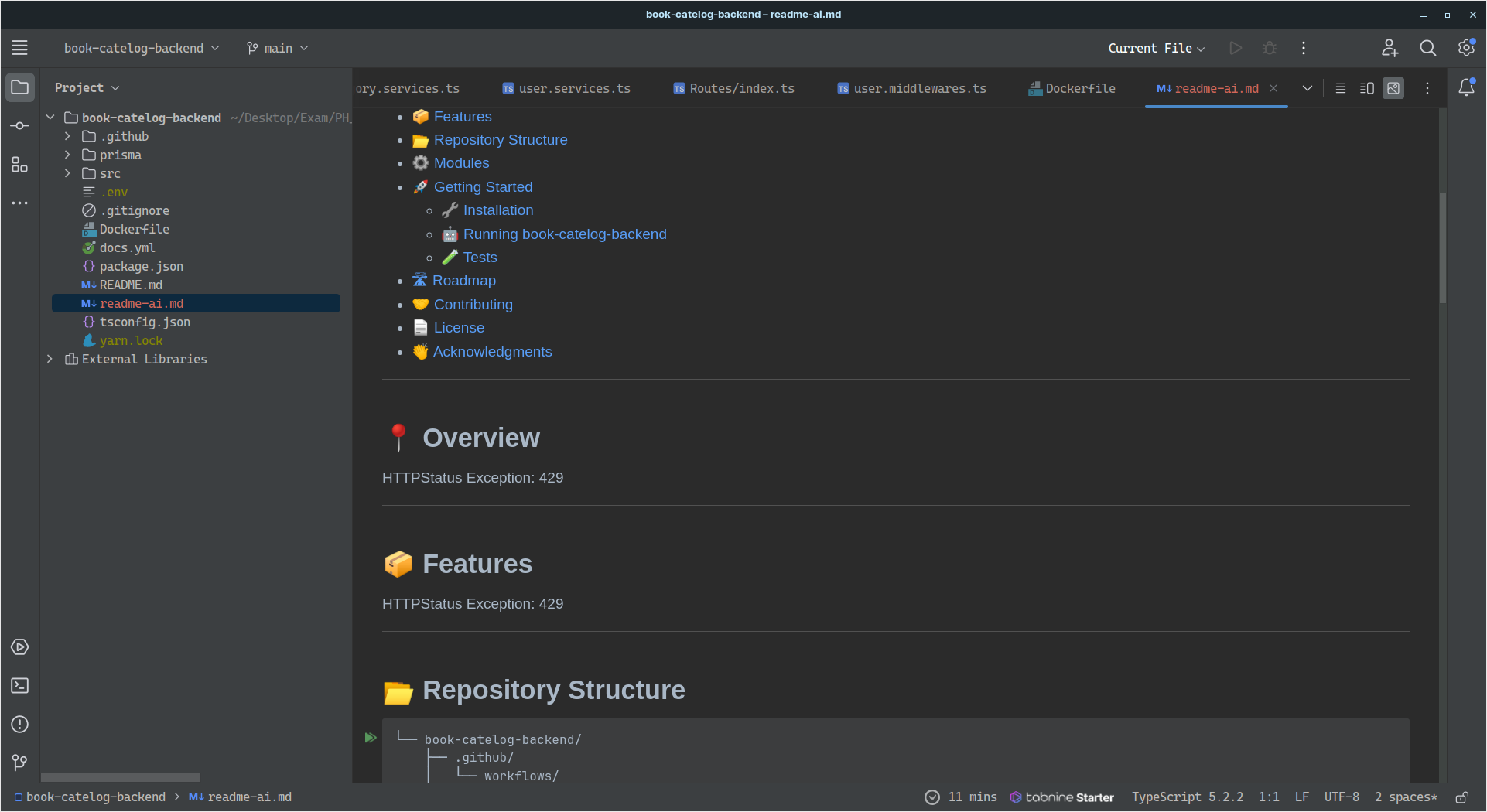
Task: Open project name dropdown
Action: (142, 48)
